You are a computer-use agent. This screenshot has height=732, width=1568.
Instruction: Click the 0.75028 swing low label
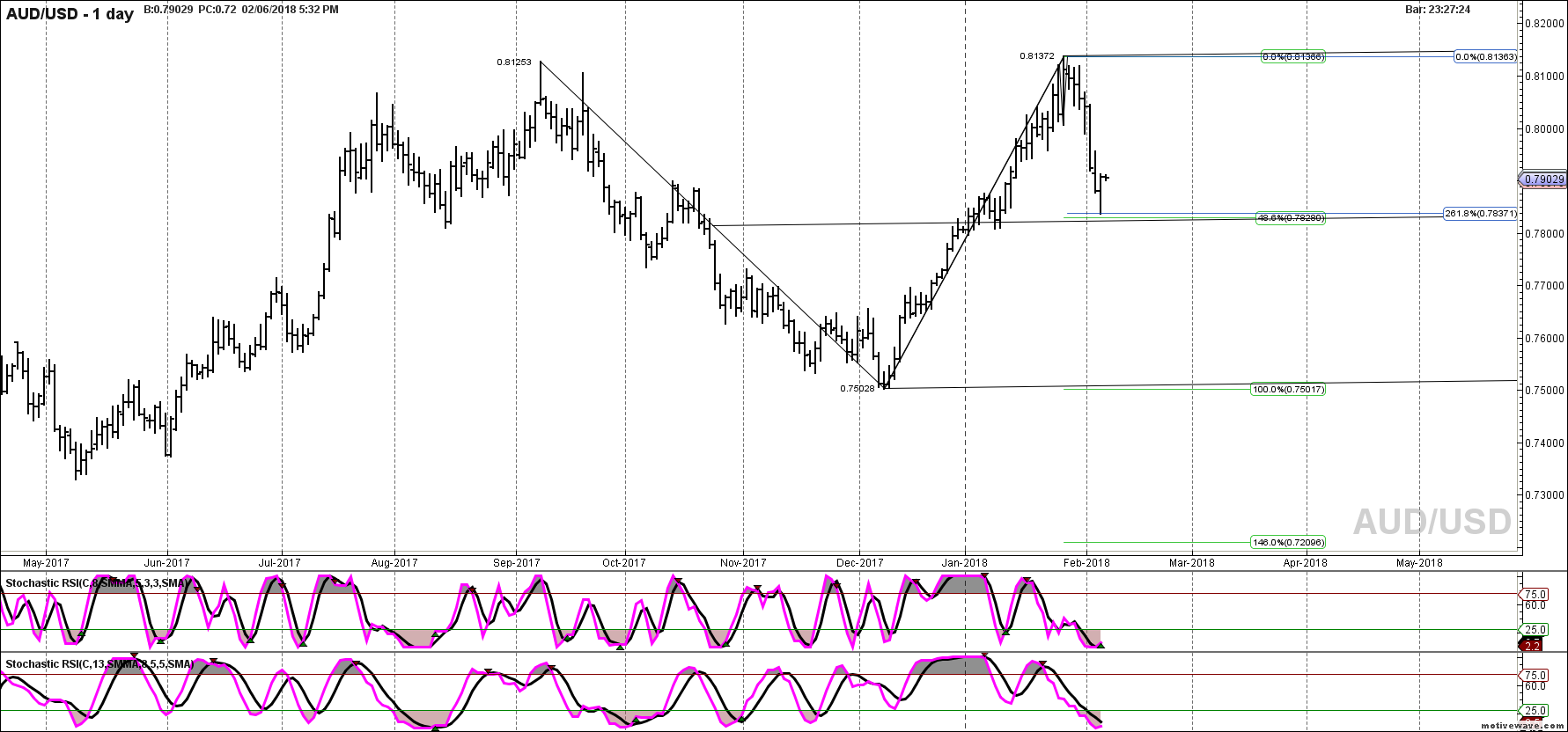pos(858,388)
